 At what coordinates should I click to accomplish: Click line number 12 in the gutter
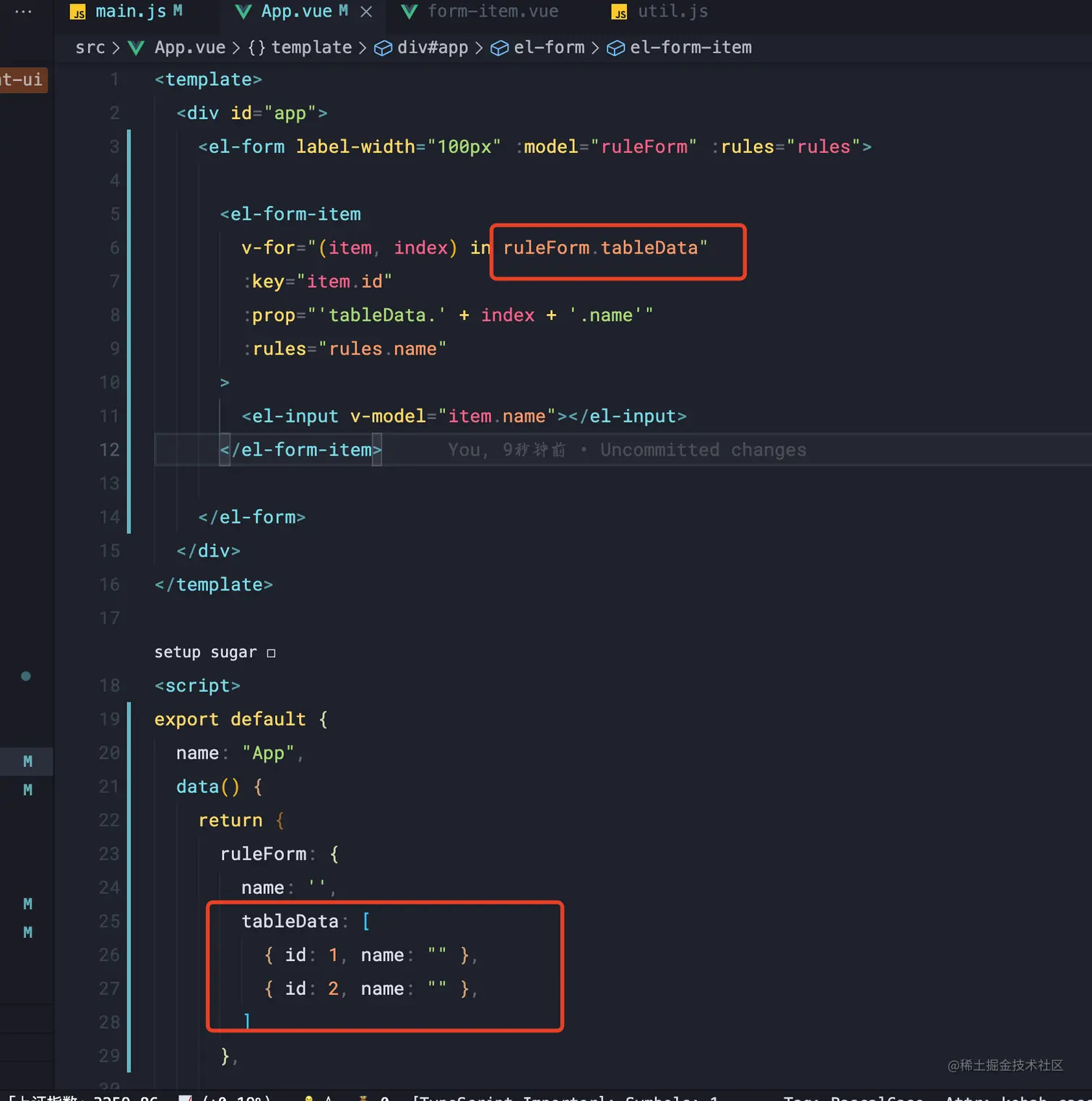(109, 450)
